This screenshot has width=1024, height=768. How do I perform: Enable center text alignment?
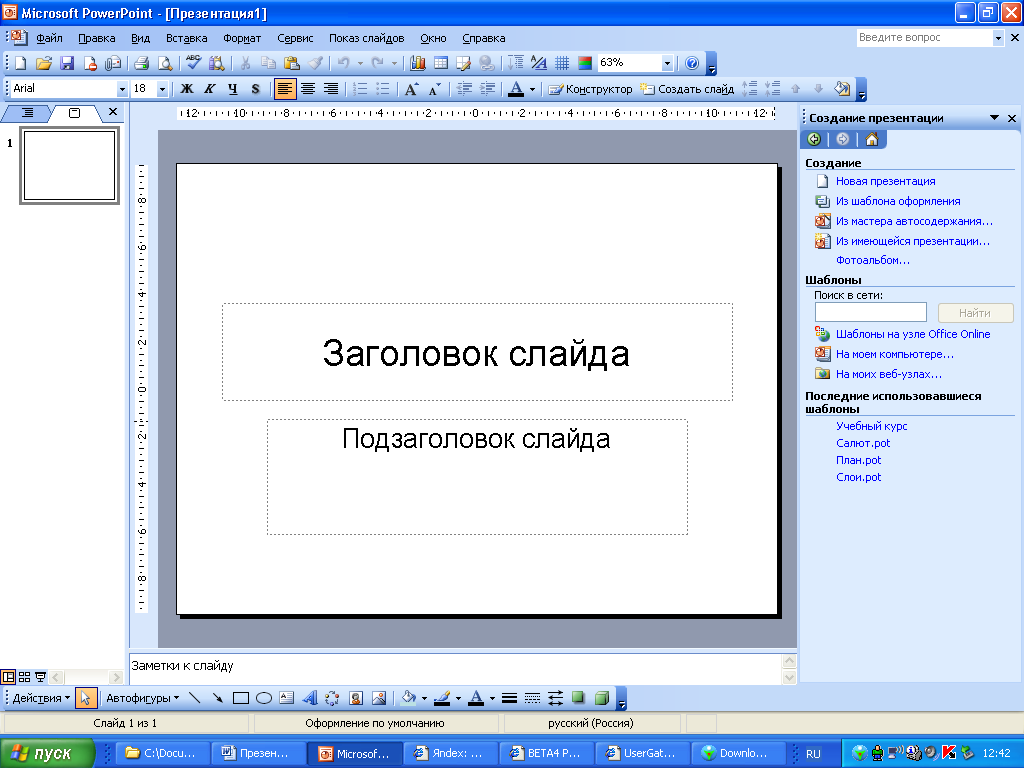(x=308, y=89)
